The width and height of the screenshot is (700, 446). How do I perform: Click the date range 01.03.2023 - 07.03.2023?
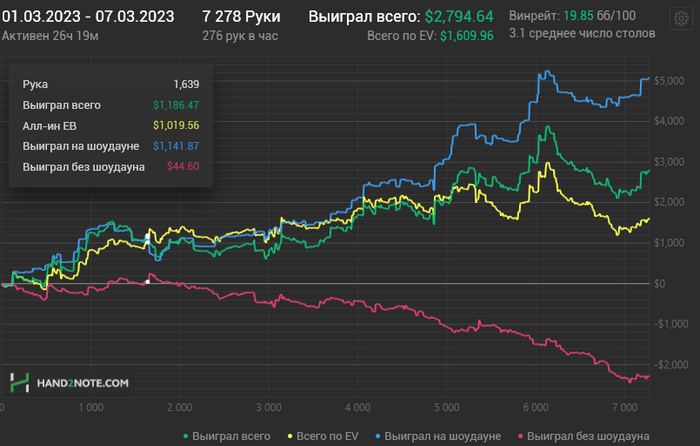(88, 17)
